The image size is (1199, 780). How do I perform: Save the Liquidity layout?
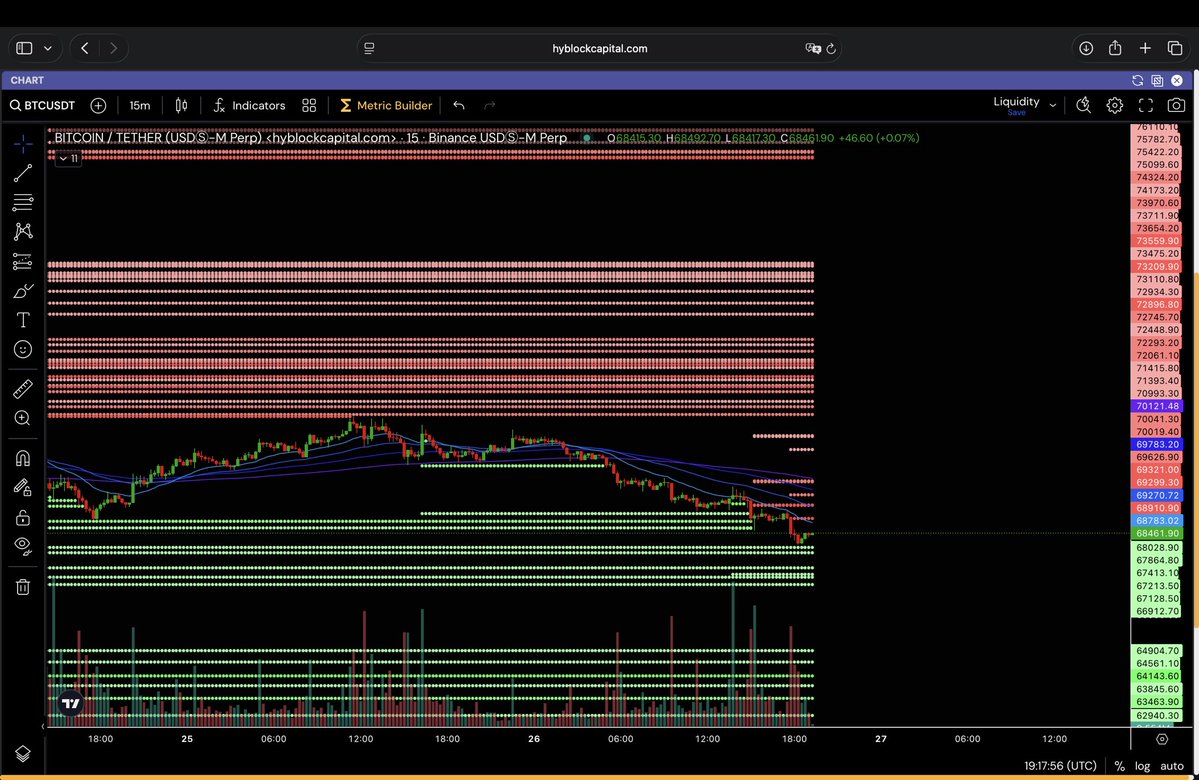click(x=1016, y=113)
